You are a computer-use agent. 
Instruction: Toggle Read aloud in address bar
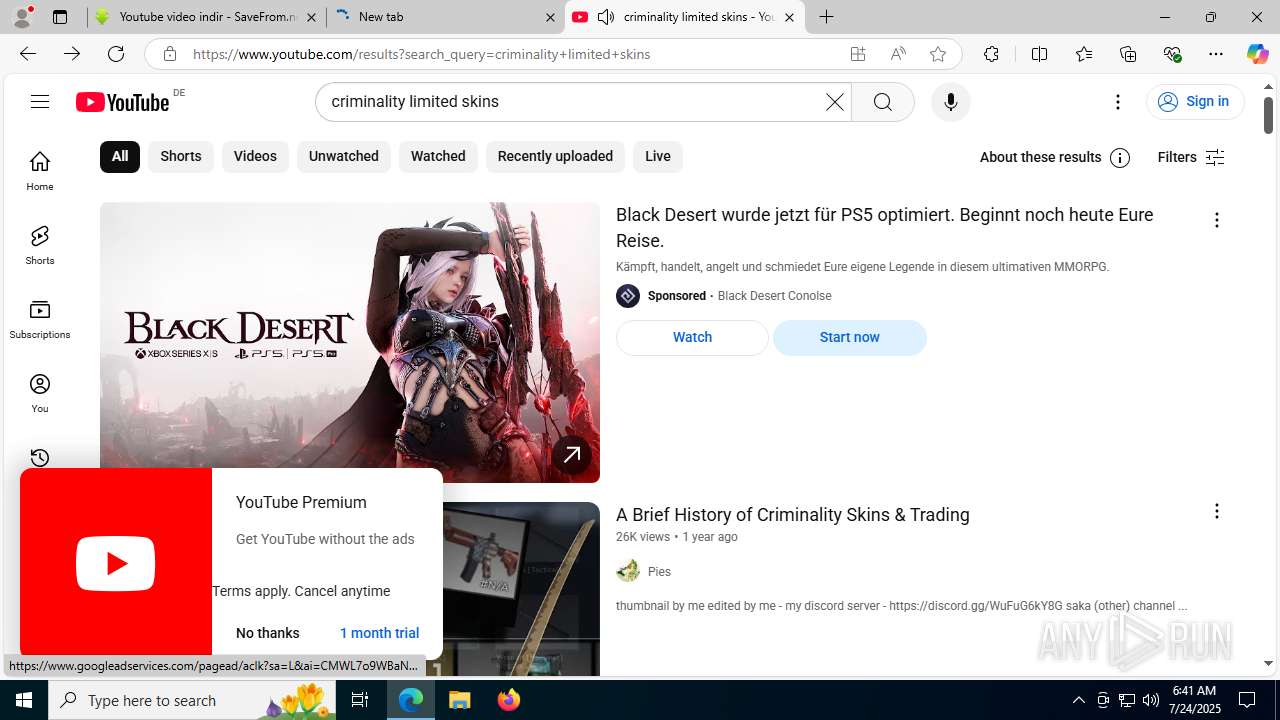pos(898,54)
